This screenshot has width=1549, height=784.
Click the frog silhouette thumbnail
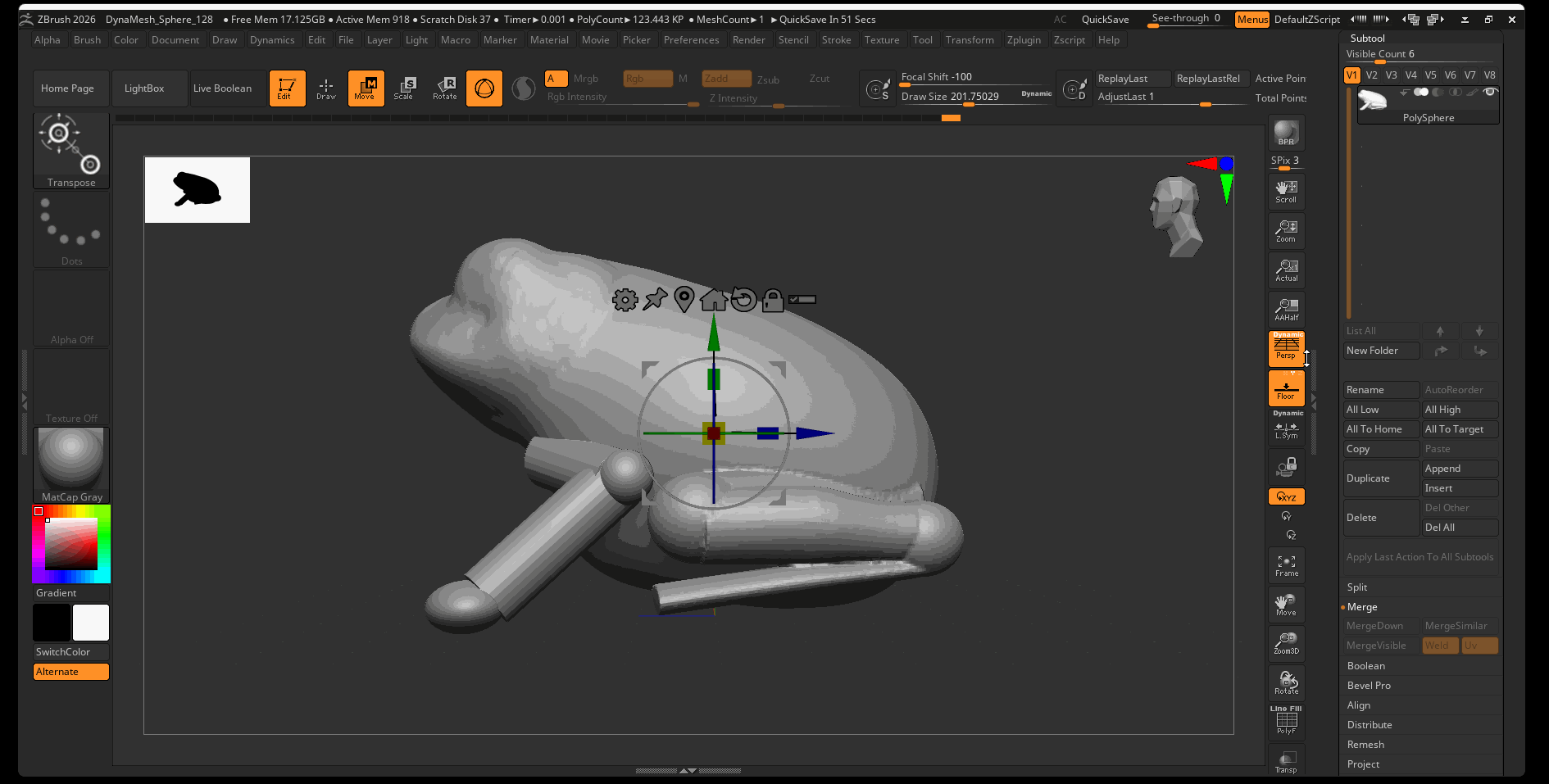point(198,190)
